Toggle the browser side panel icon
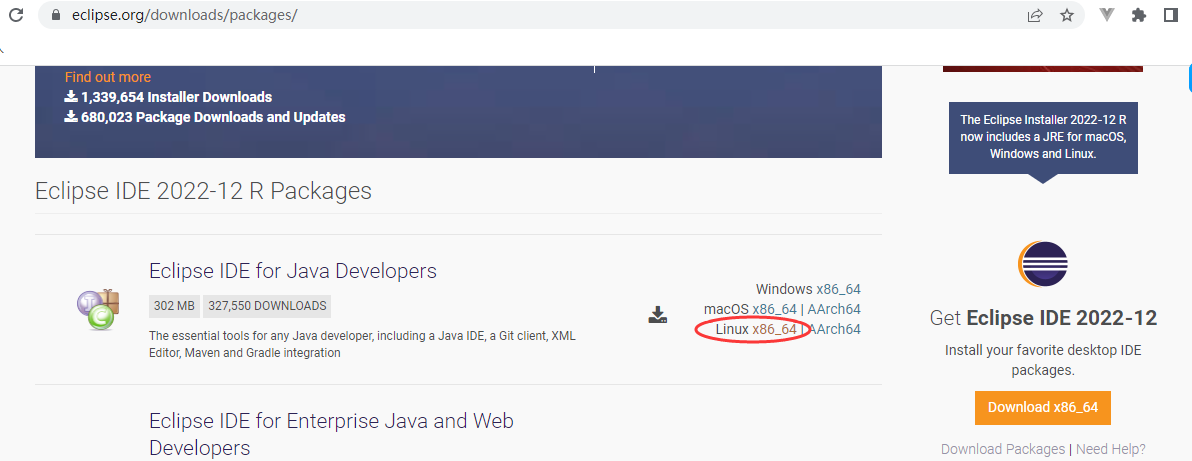 point(1171,14)
